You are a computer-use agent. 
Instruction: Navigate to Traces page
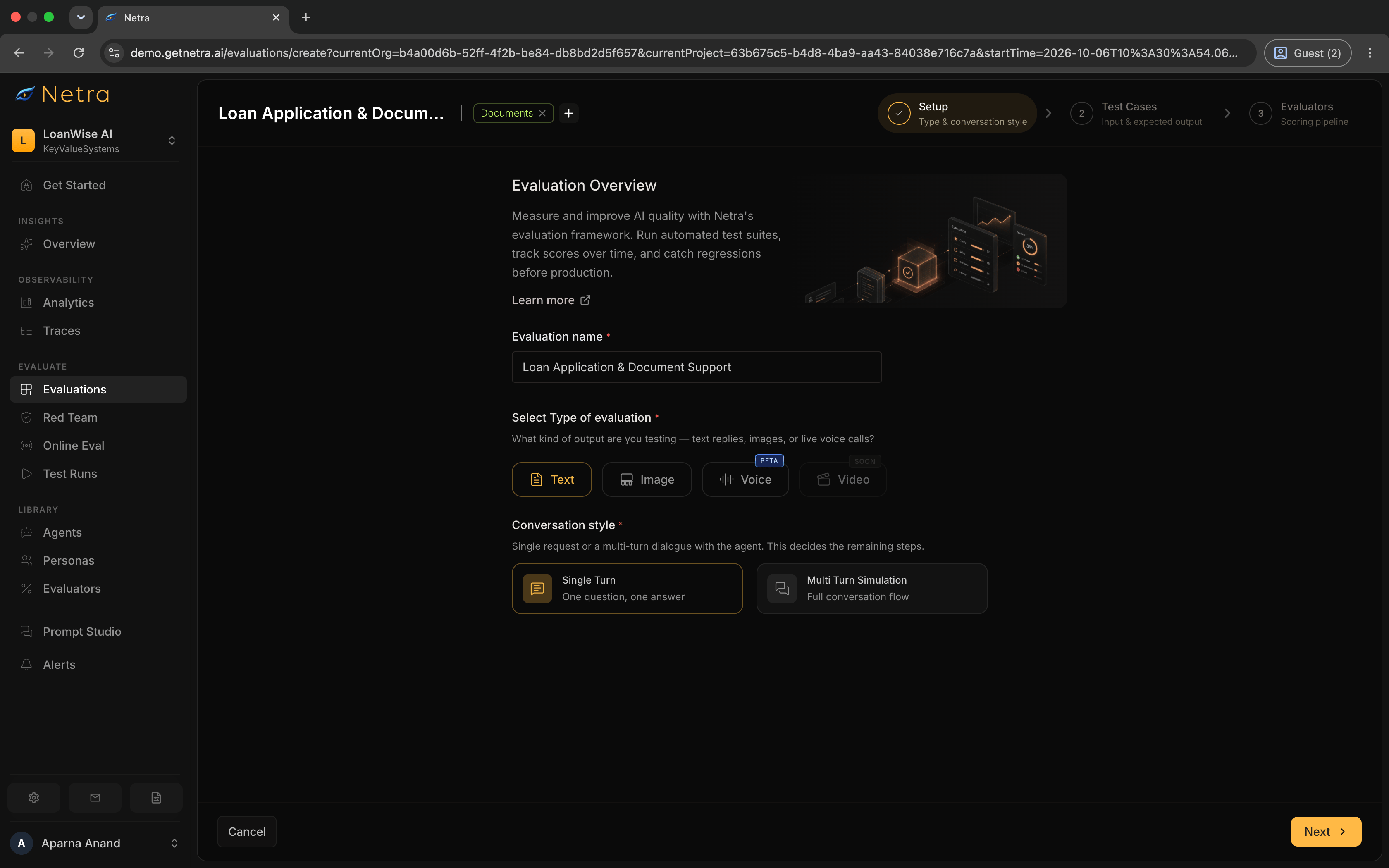pyautogui.click(x=98, y=331)
